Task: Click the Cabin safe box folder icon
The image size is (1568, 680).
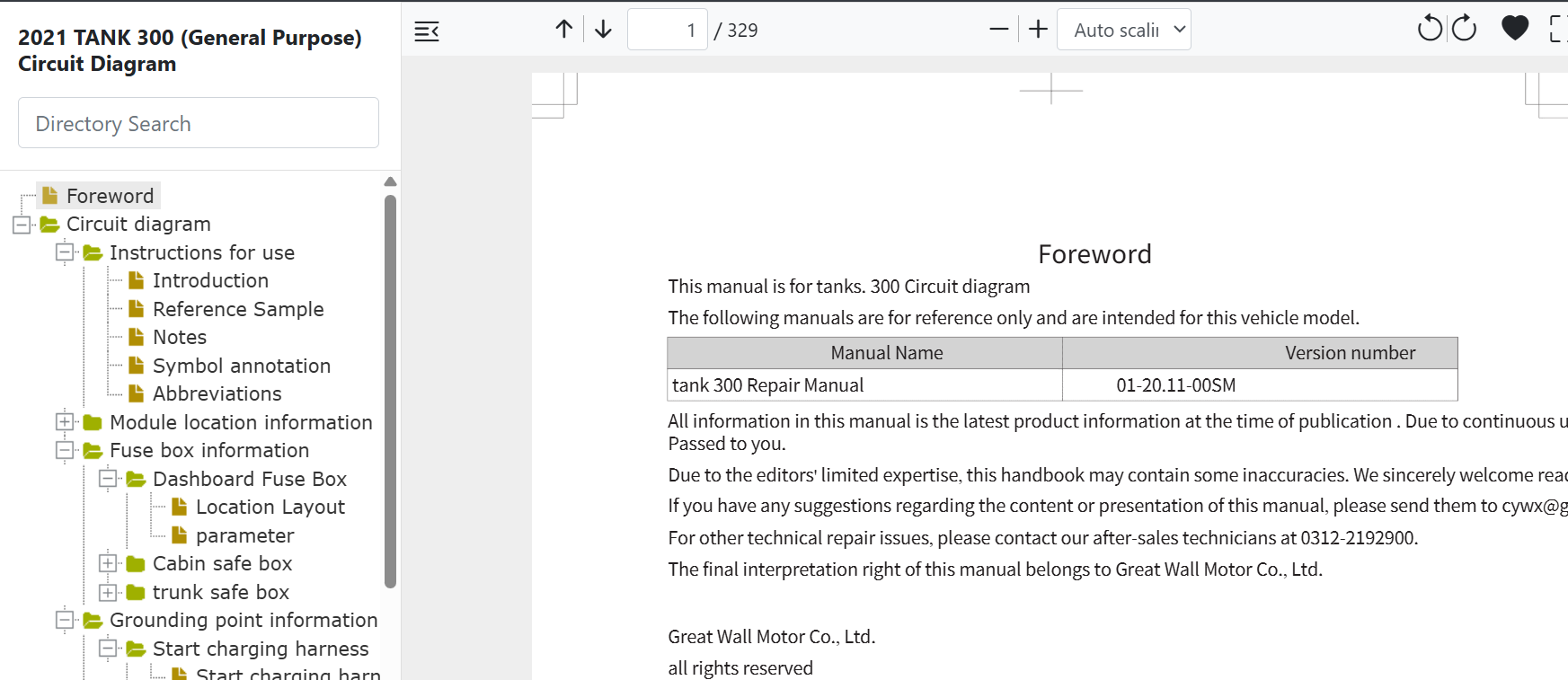Action: (x=136, y=563)
